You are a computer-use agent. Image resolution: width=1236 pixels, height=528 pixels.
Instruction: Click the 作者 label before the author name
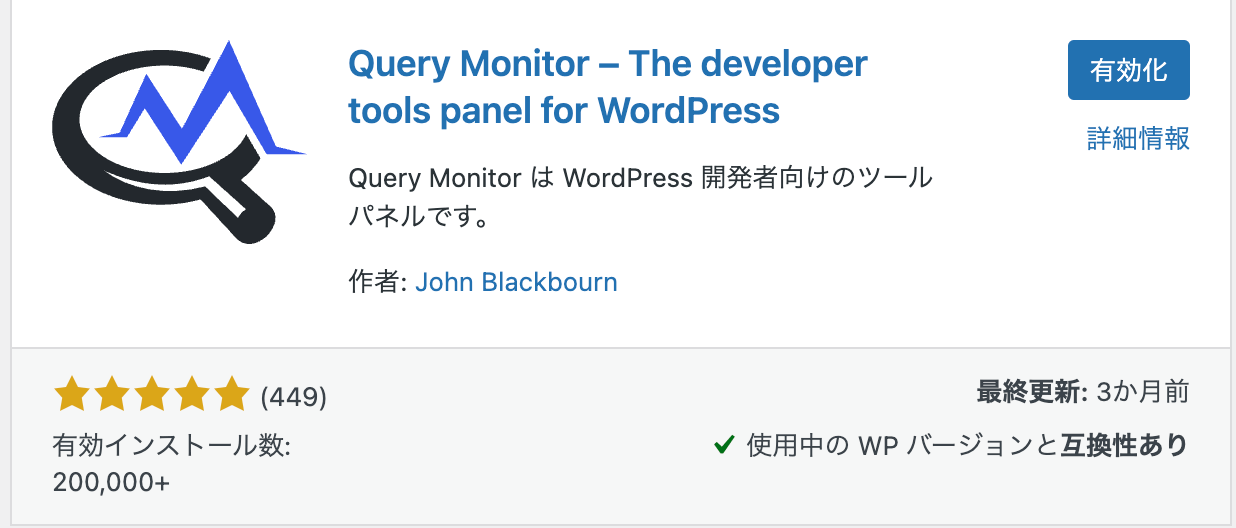377,282
